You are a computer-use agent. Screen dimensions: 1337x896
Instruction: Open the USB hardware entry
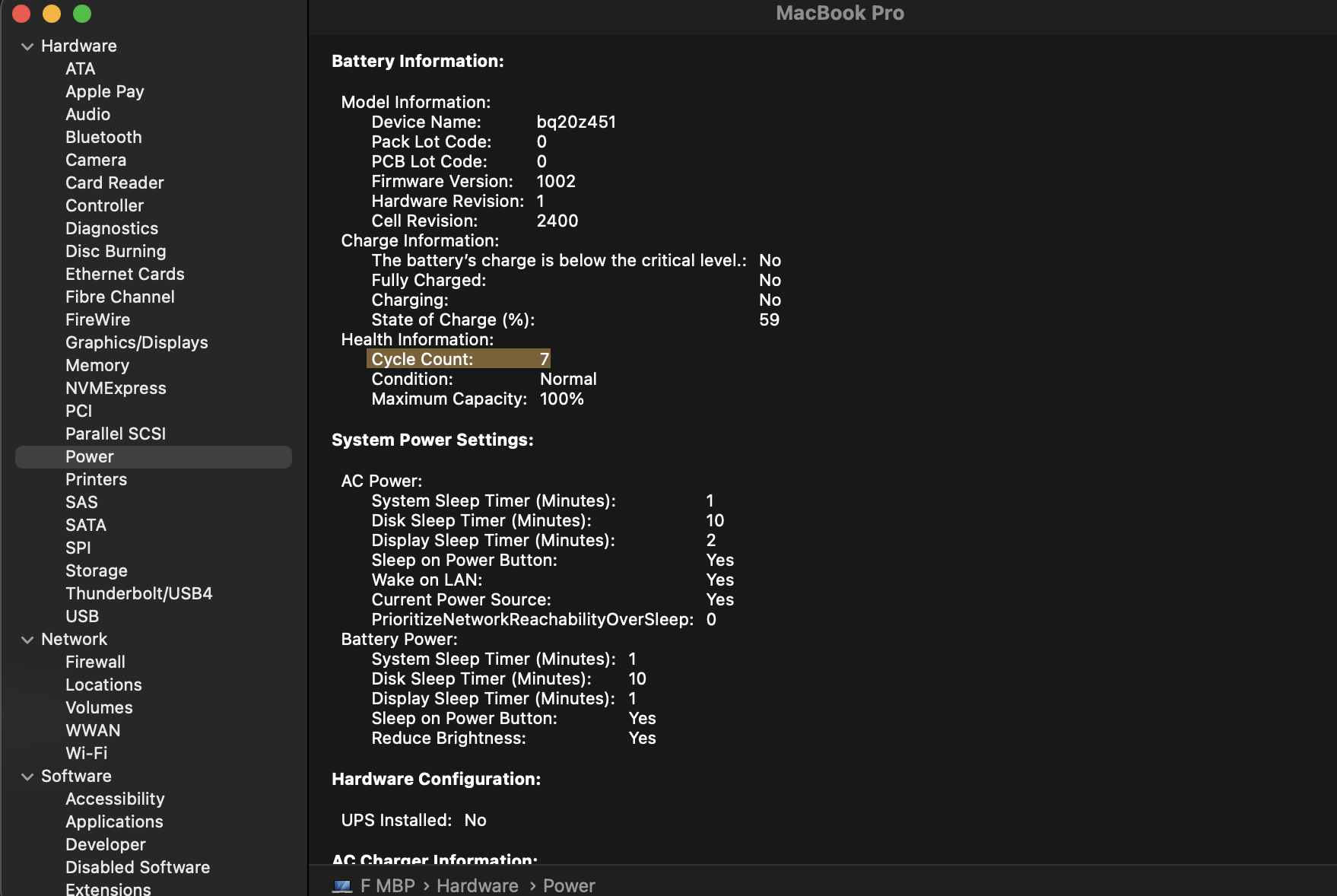point(82,616)
